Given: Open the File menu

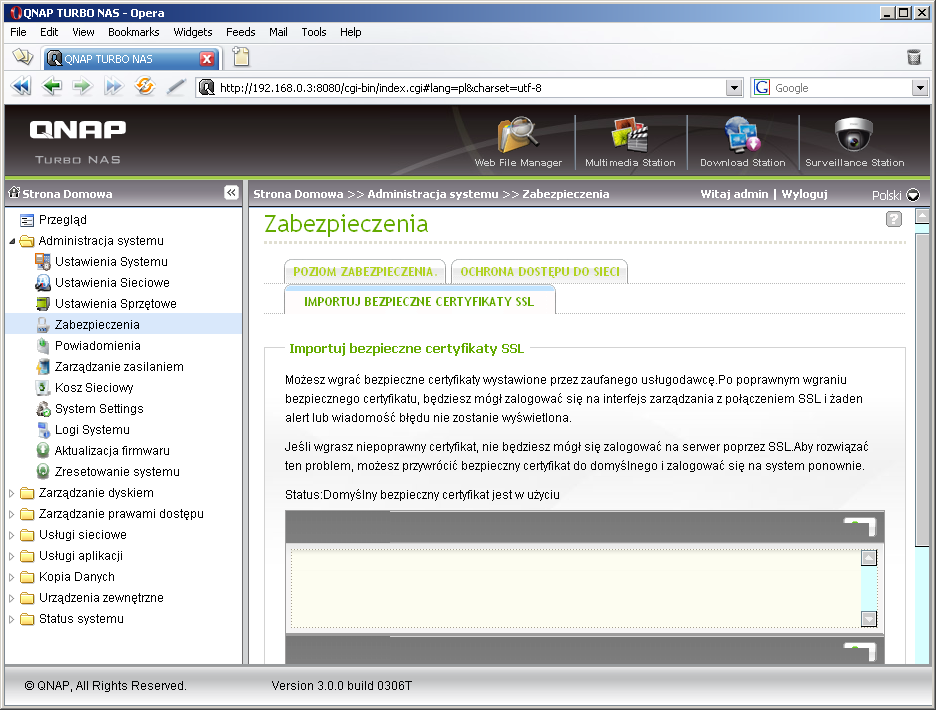Looking at the screenshot, I should [18, 32].
